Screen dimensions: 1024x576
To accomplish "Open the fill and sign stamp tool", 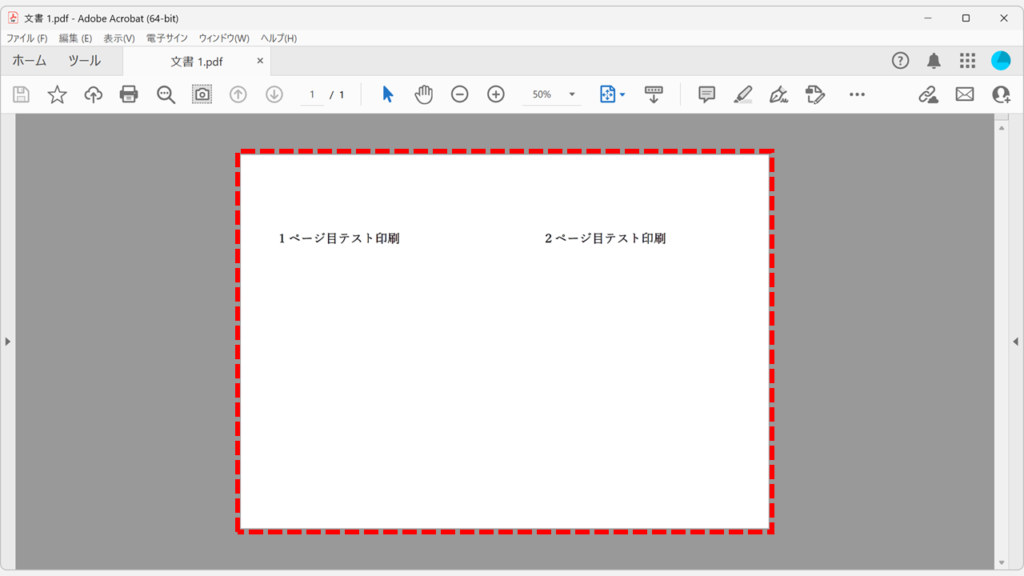I will 815,95.
